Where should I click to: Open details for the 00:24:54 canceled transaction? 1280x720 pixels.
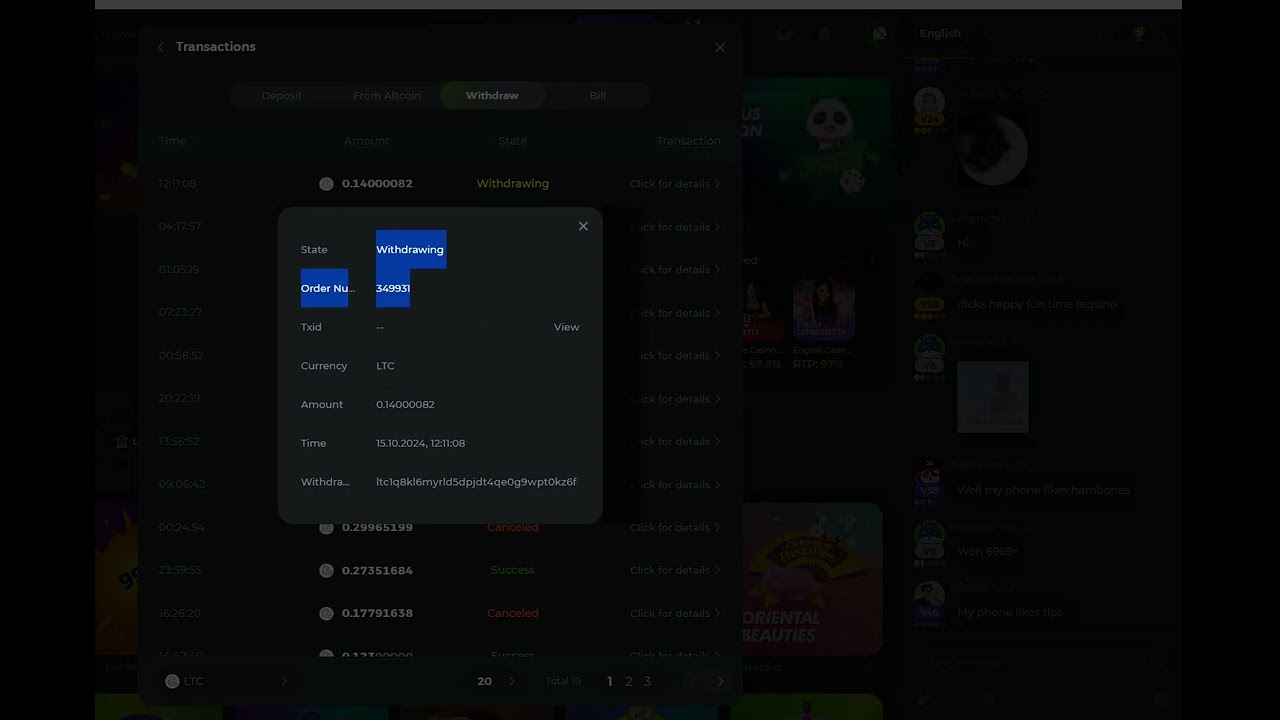[675, 527]
